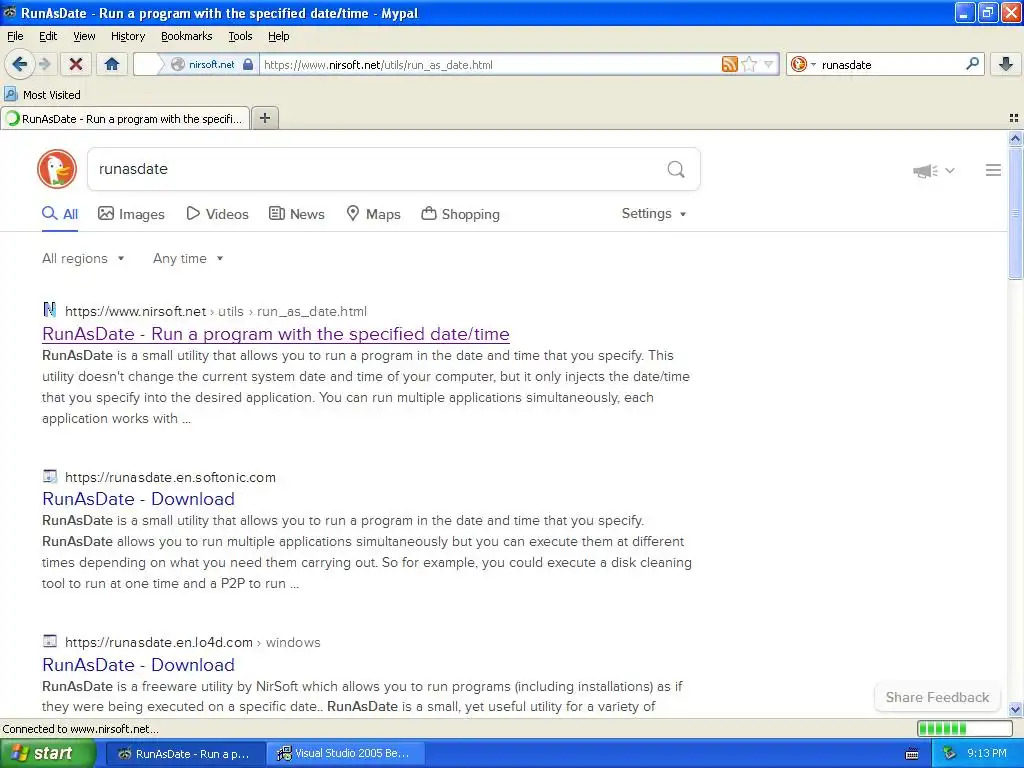Open the Bookmarks menu
Viewport: 1024px width, 768px height.
[186, 36]
